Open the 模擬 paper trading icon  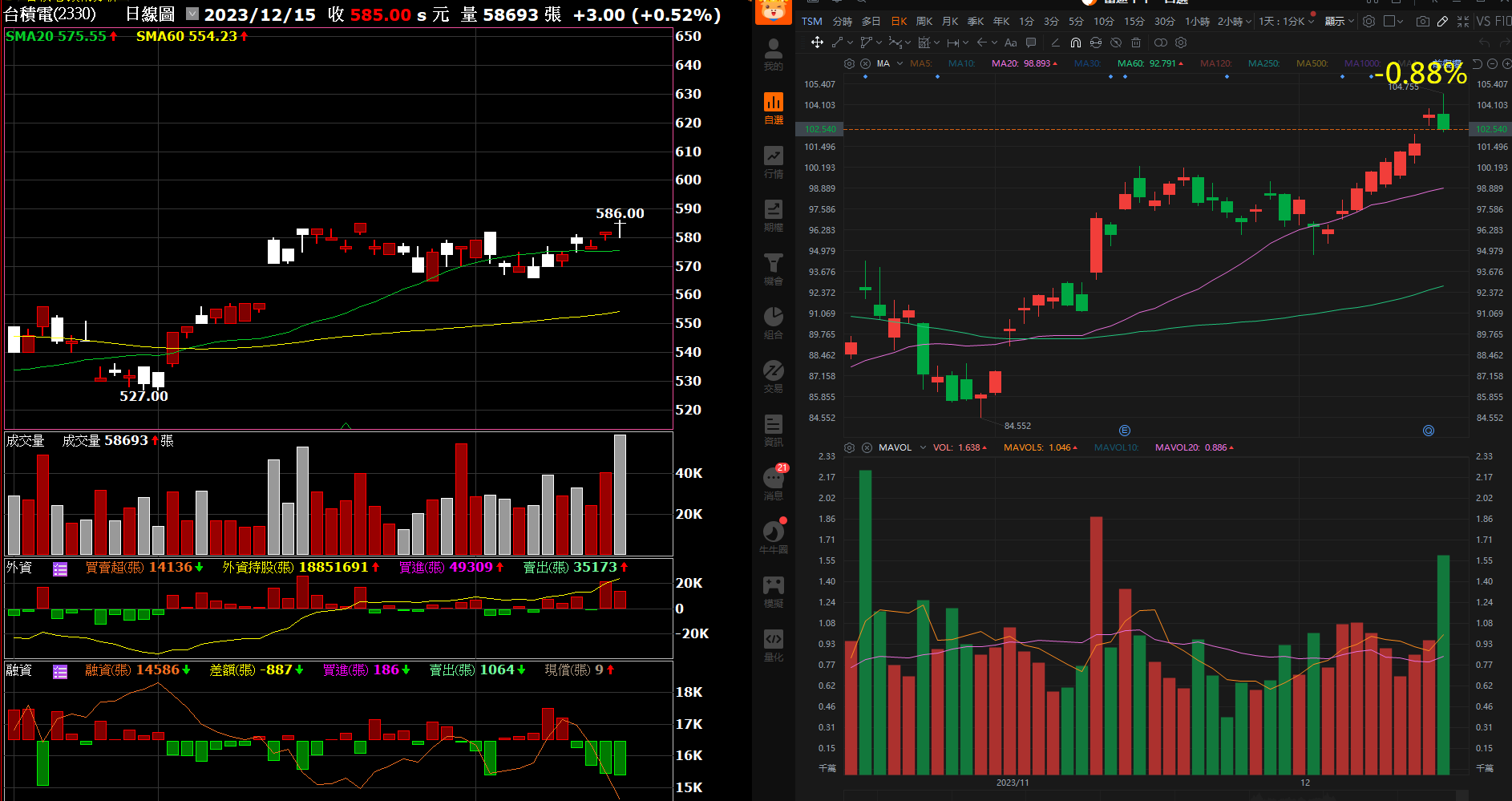click(774, 592)
